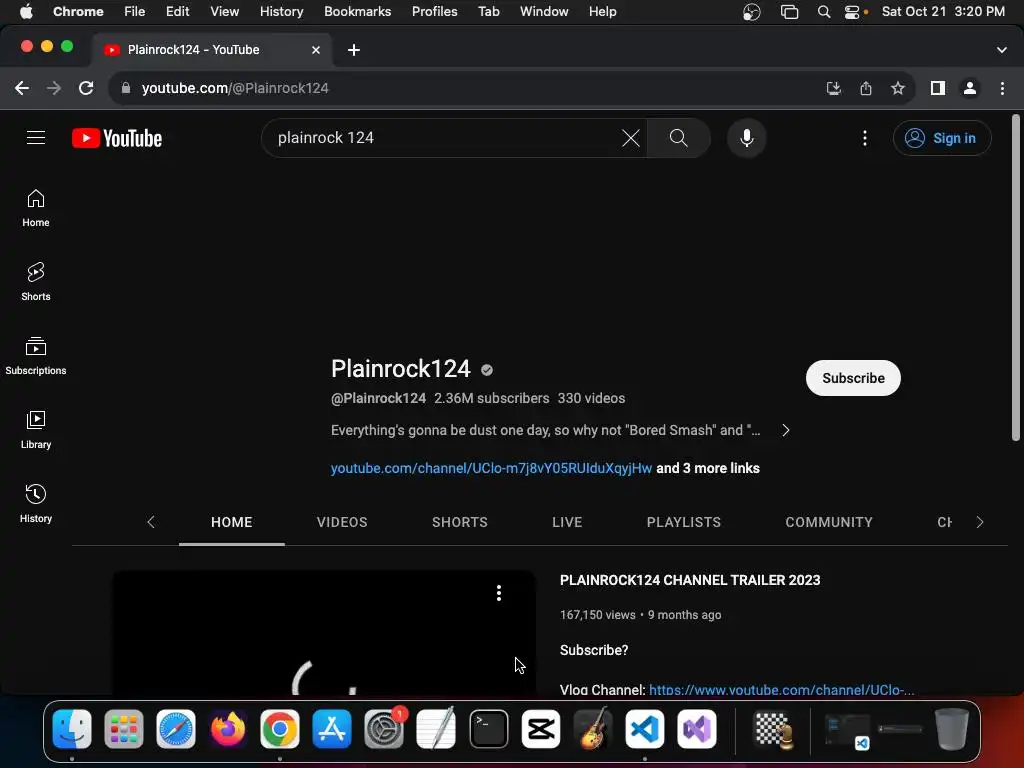The width and height of the screenshot is (1024, 768).
Task: Open the View menu
Action: pos(224,12)
